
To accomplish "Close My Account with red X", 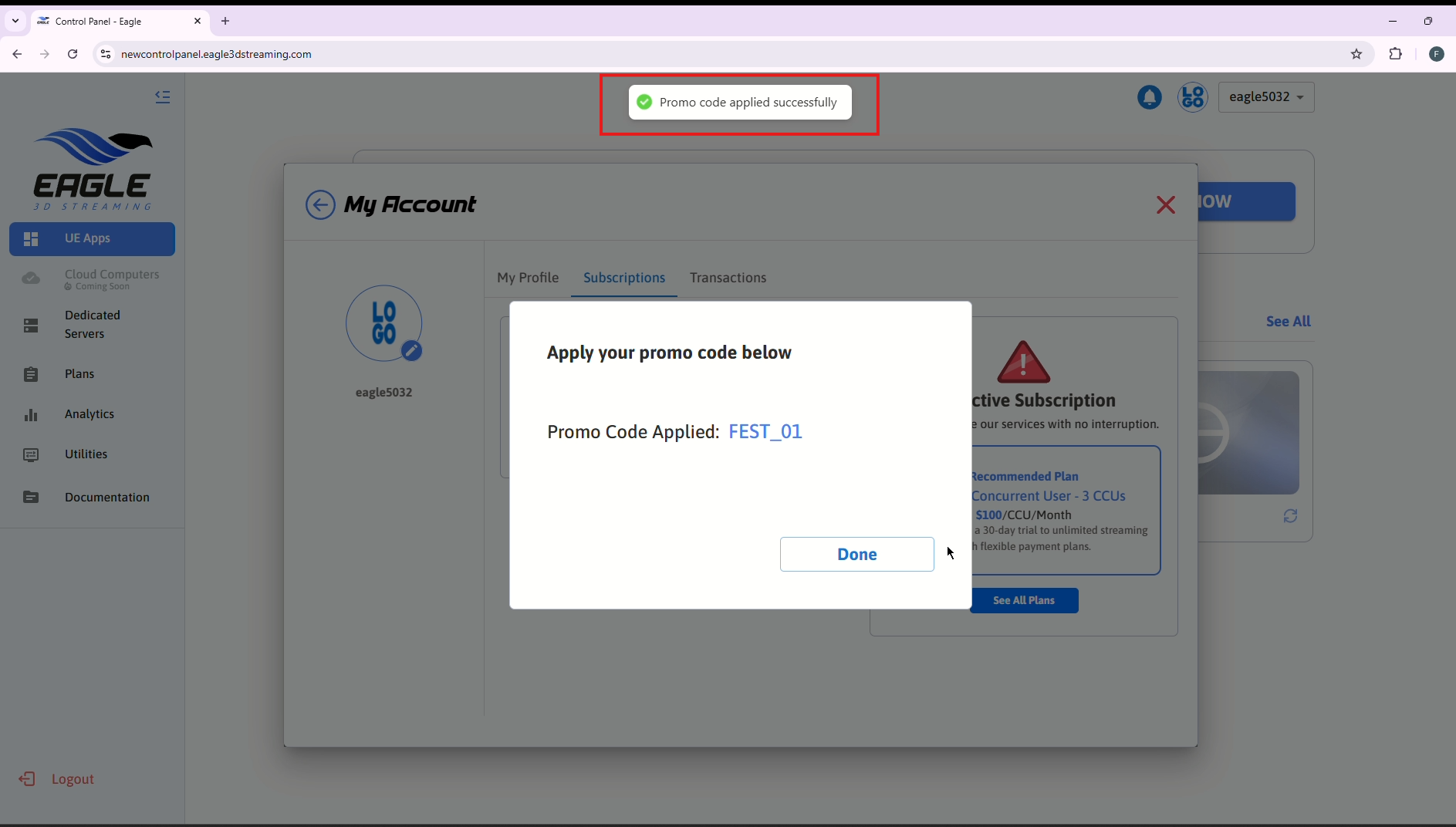I will pos(1165,205).
